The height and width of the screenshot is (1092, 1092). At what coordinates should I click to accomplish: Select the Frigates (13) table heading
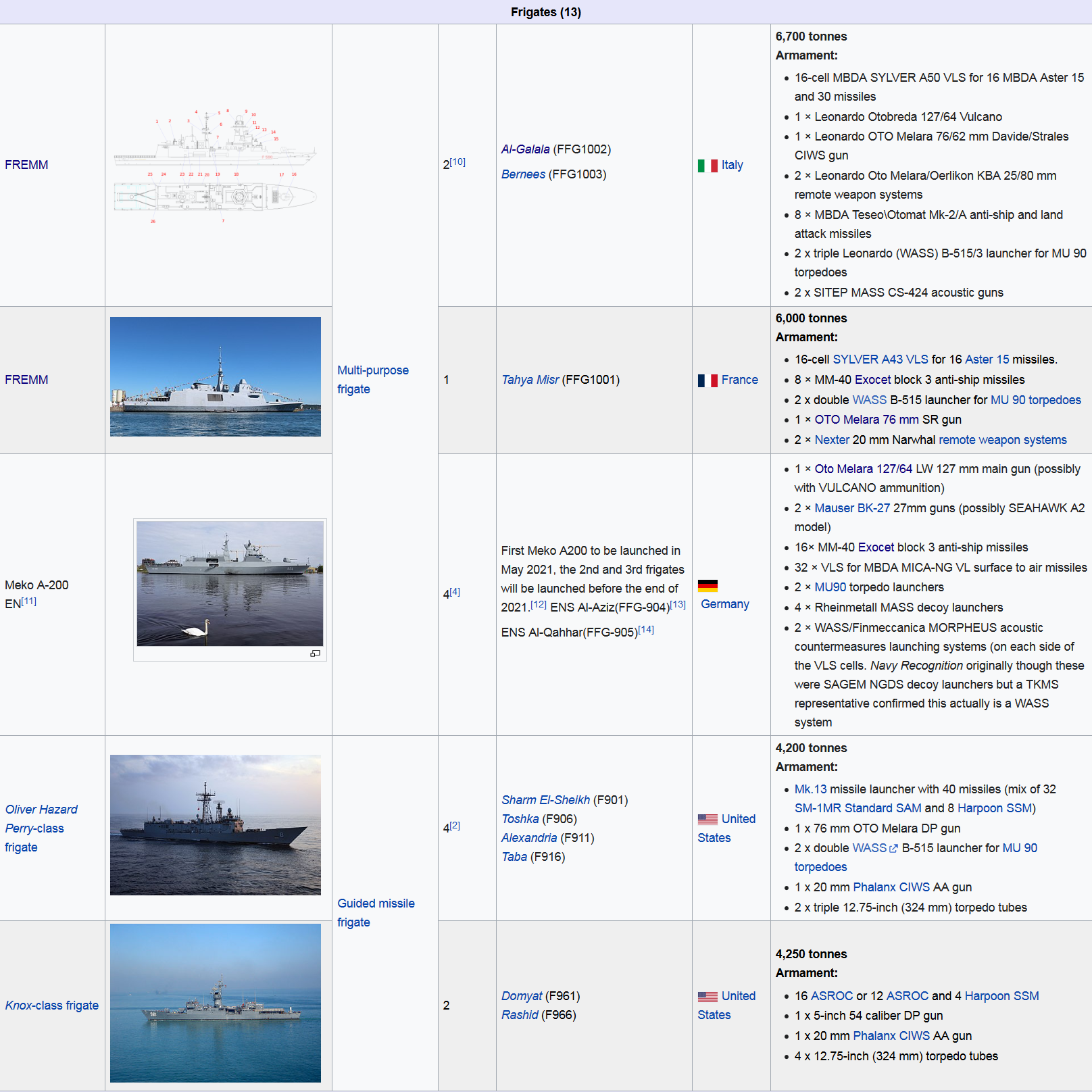546,12
